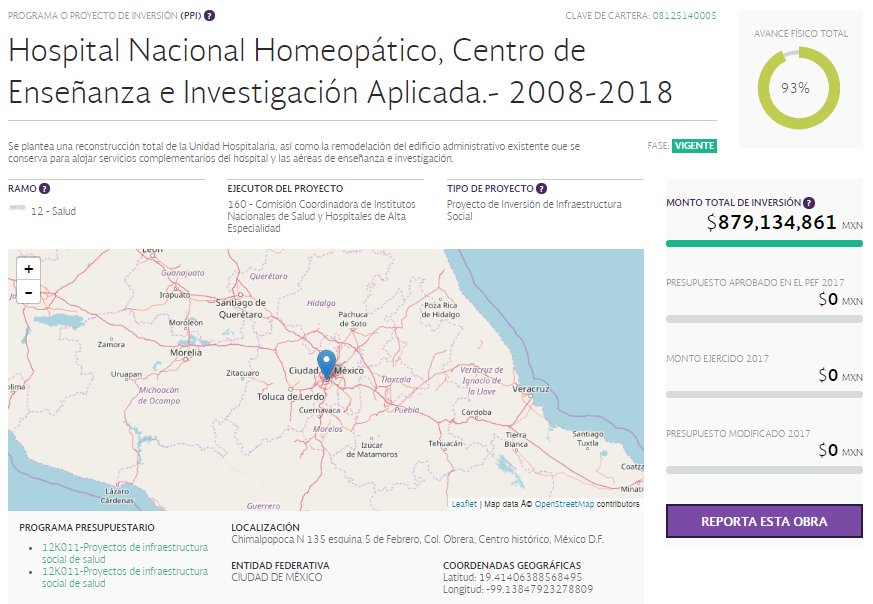
Task: Click the Presupuesto Modificado 2017 progress bar
Action: [764, 470]
